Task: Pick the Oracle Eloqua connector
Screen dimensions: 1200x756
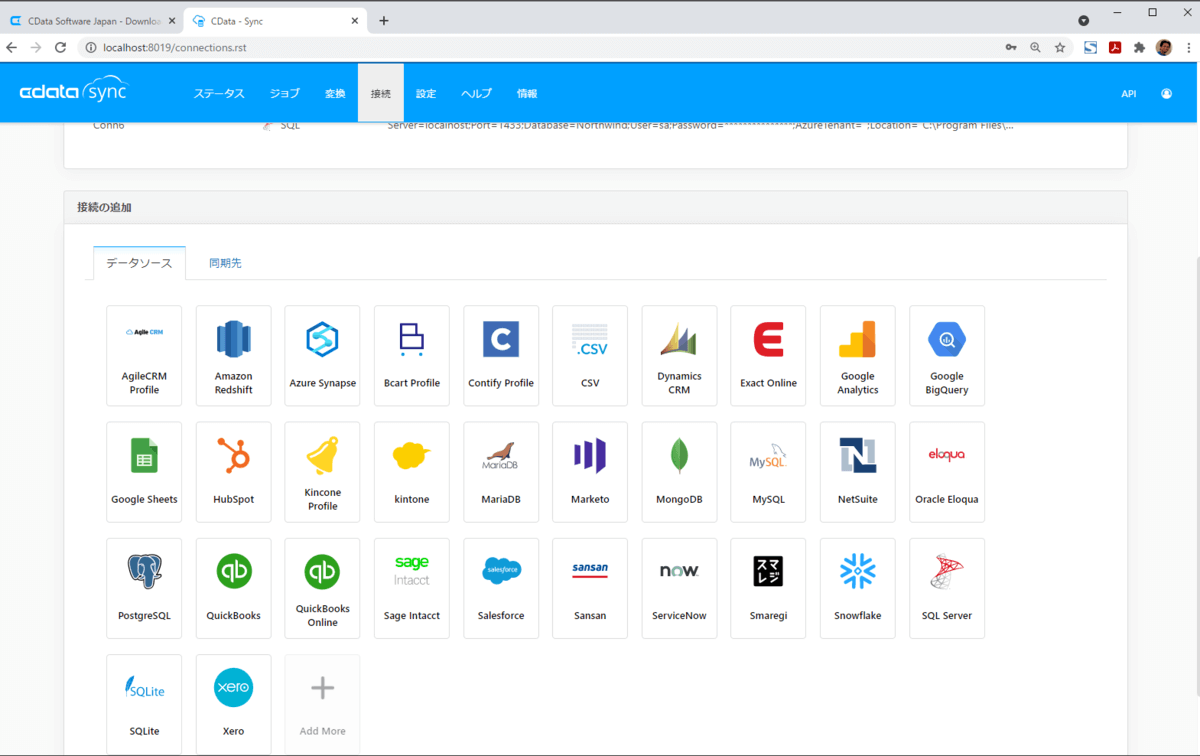Action: [947, 472]
